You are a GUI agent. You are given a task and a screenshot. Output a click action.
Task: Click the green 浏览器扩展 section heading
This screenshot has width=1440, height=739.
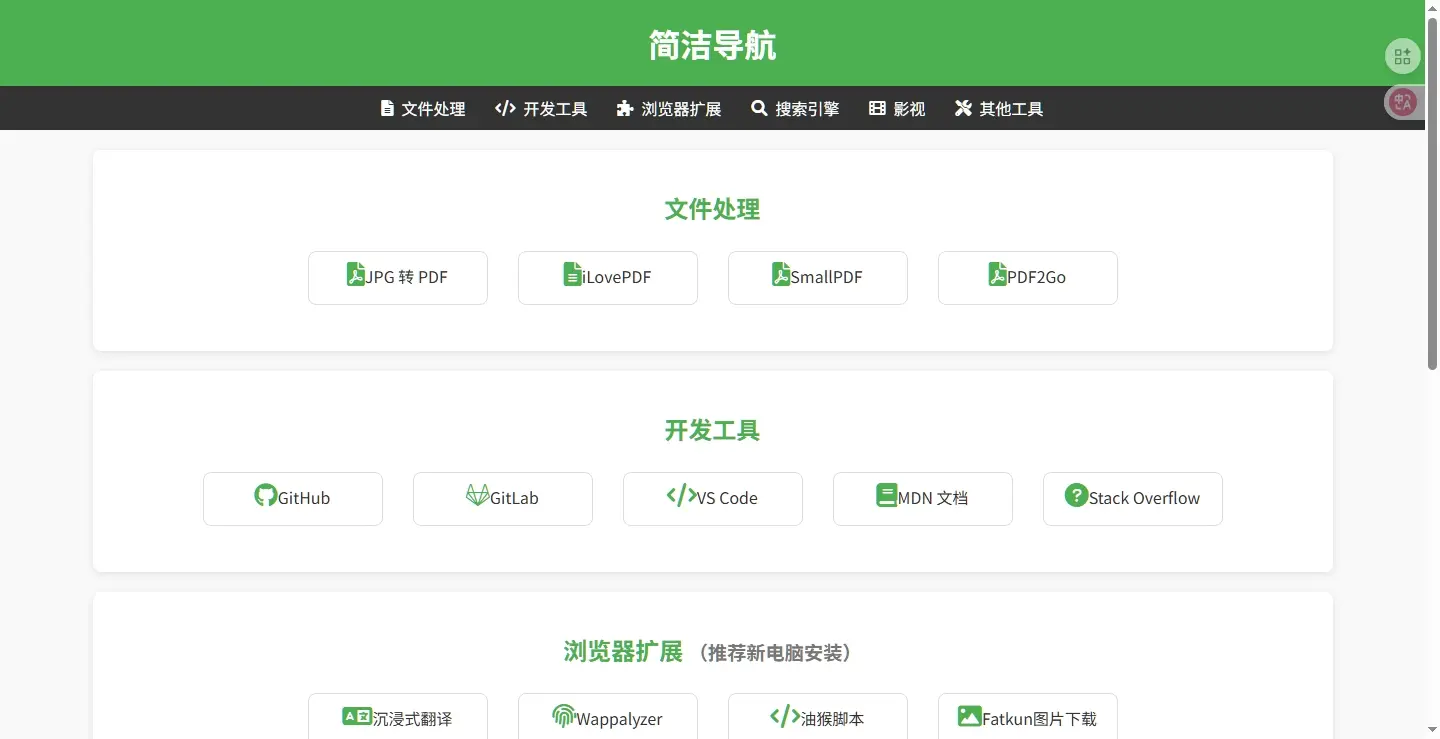click(x=623, y=652)
